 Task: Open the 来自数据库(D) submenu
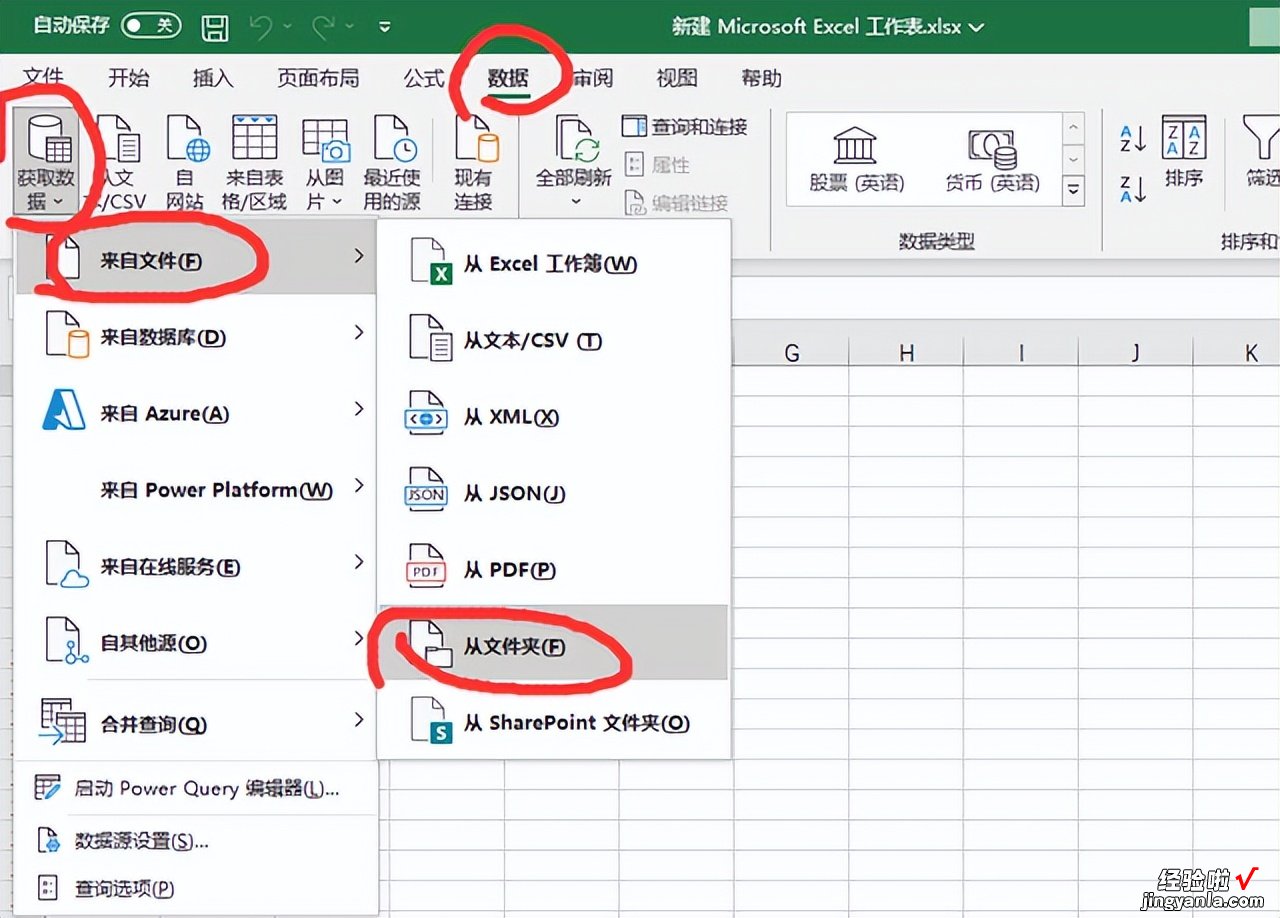(197, 337)
